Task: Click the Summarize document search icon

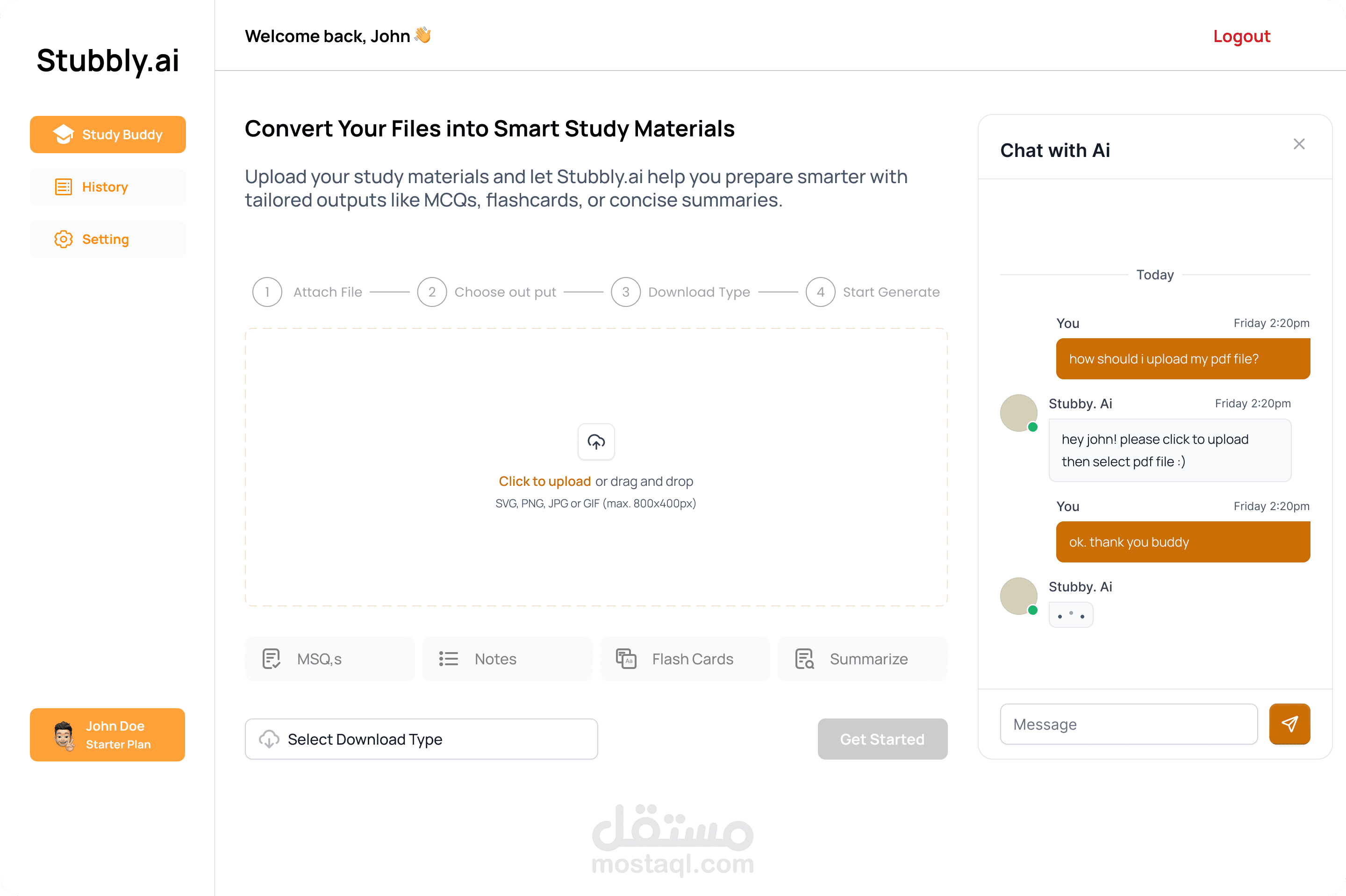Action: coord(804,659)
